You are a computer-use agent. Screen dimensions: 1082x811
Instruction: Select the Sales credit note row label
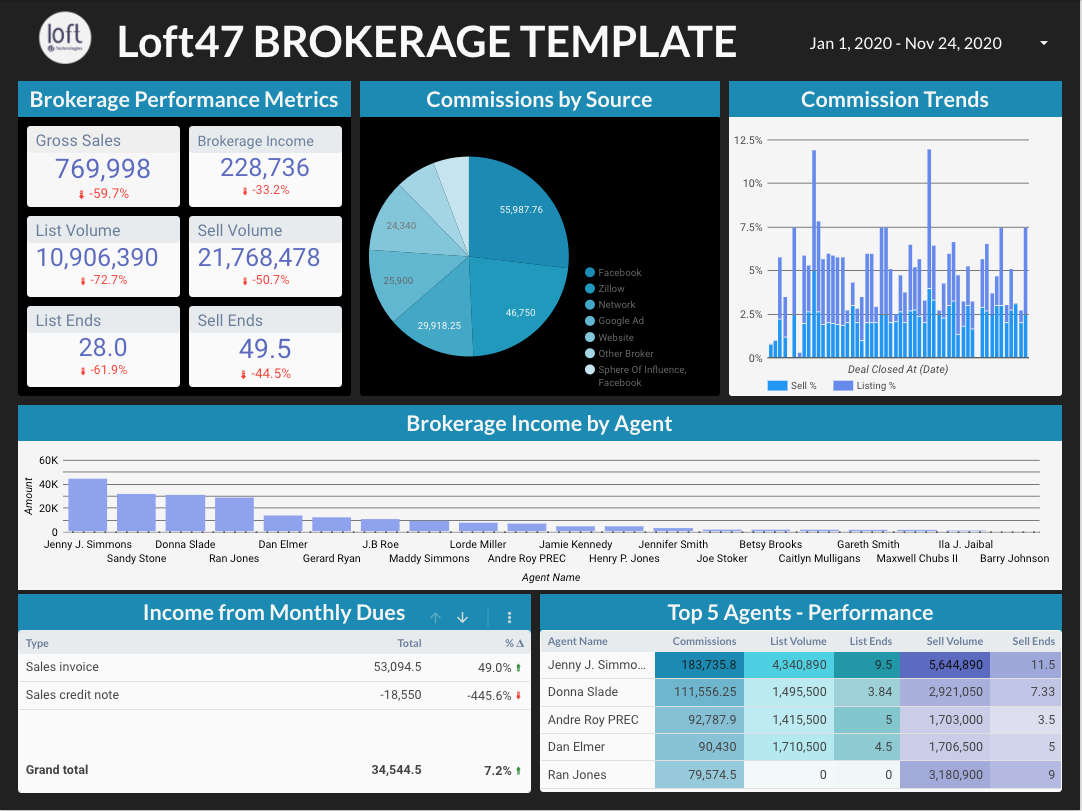pyautogui.click(x=72, y=694)
